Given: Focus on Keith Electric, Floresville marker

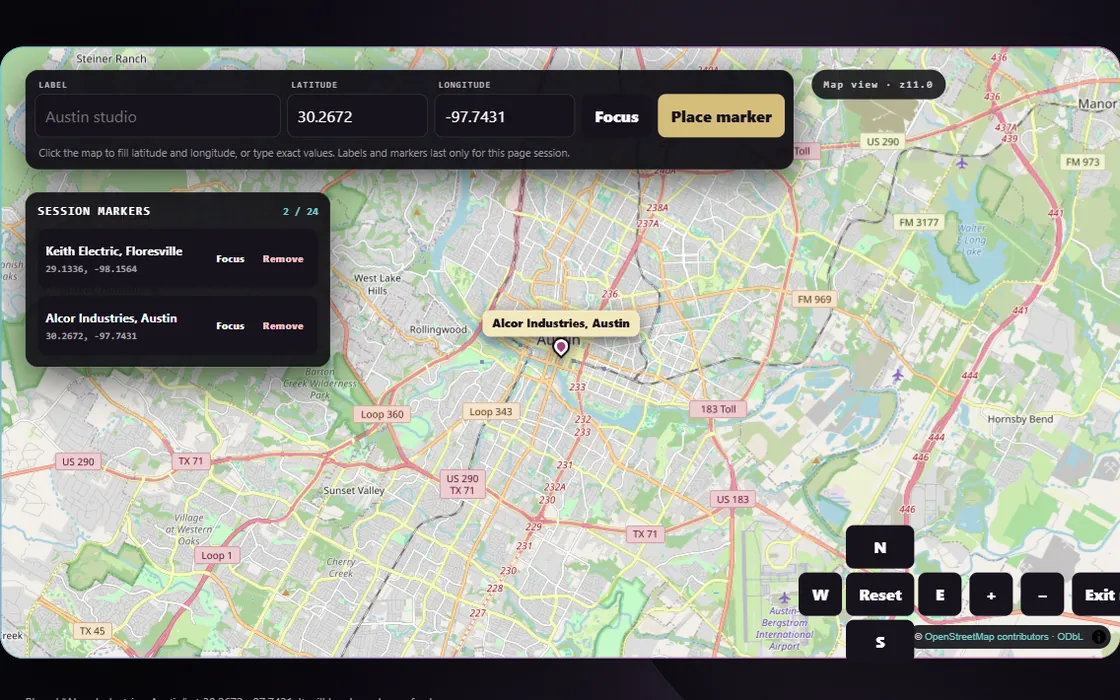Looking at the screenshot, I should tap(230, 259).
